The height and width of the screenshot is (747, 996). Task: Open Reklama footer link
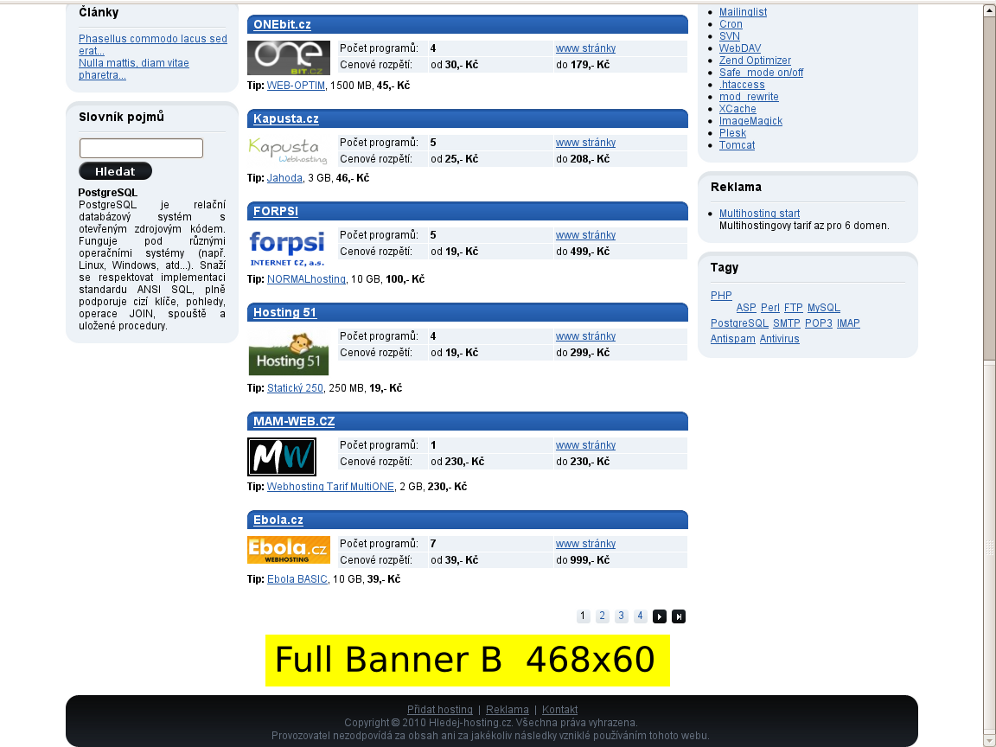[507, 710]
